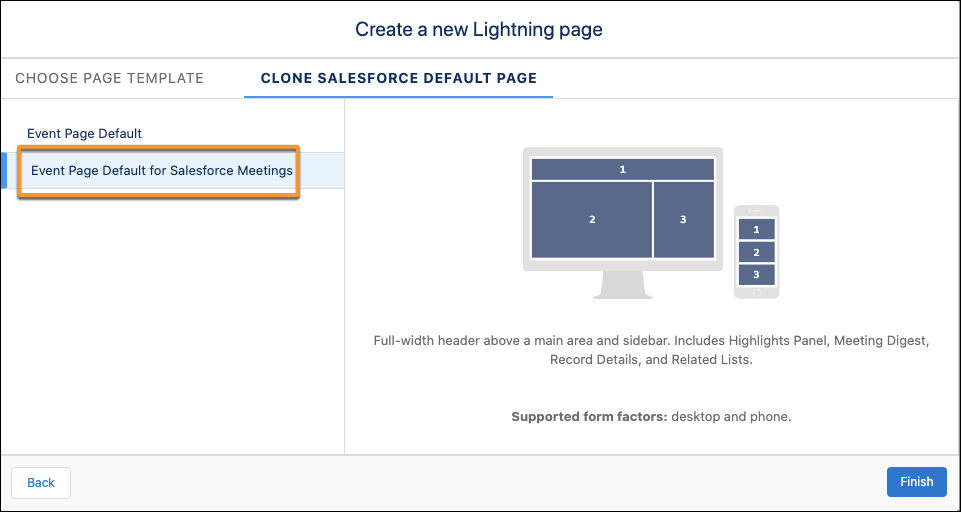Click the Finish button
The width and height of the screenshot is (961, 512).
[916, 482]
